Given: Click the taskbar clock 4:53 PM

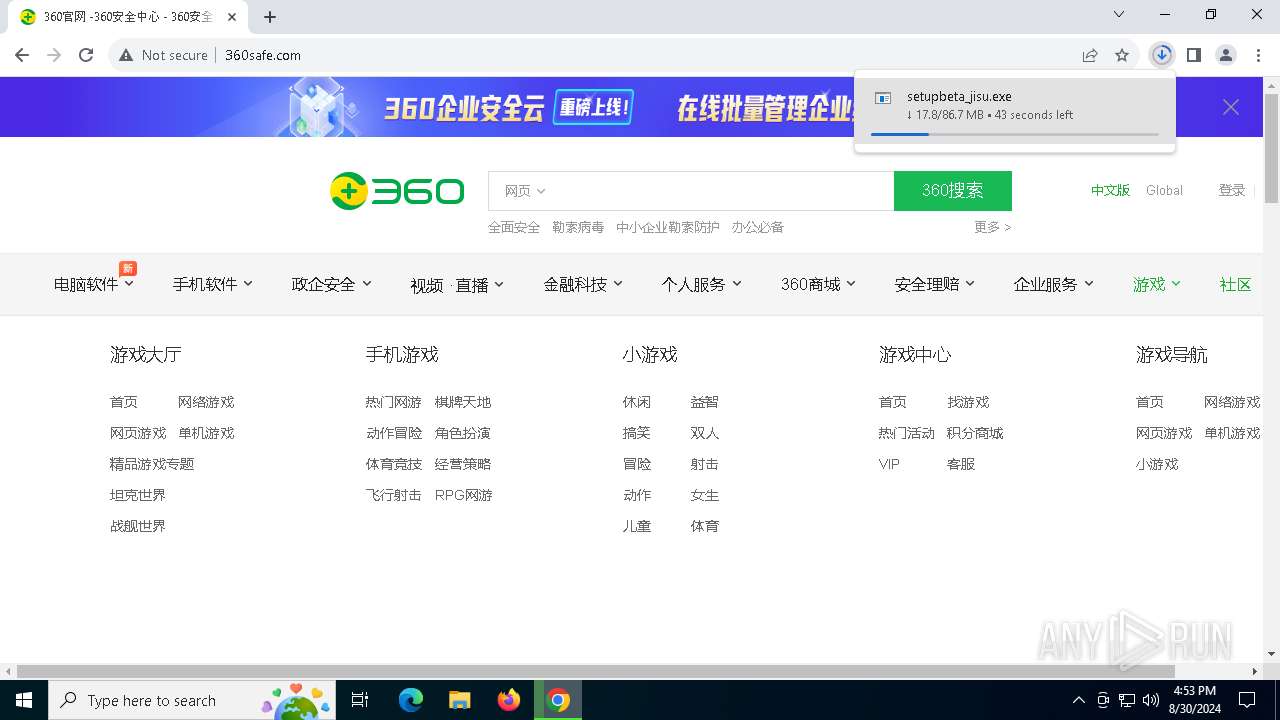Looking at the screenshot, I should (1195, 691).
